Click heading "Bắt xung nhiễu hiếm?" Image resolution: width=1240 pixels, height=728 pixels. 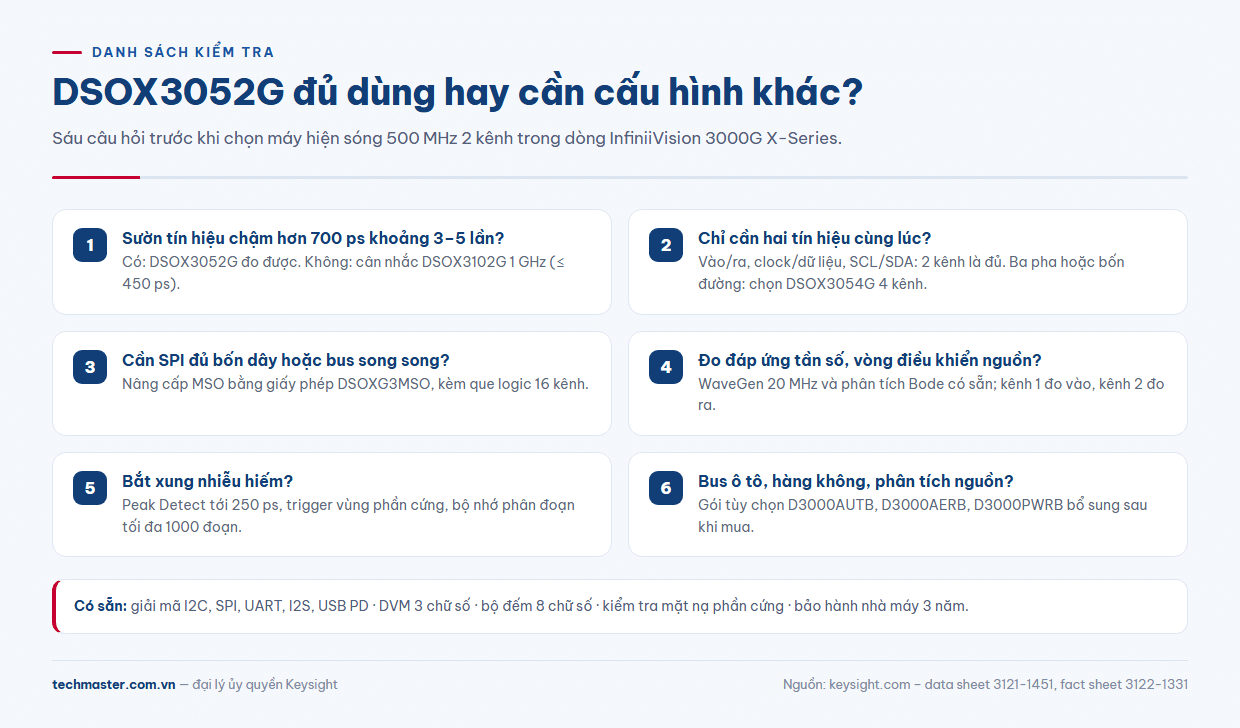(207, 481)
